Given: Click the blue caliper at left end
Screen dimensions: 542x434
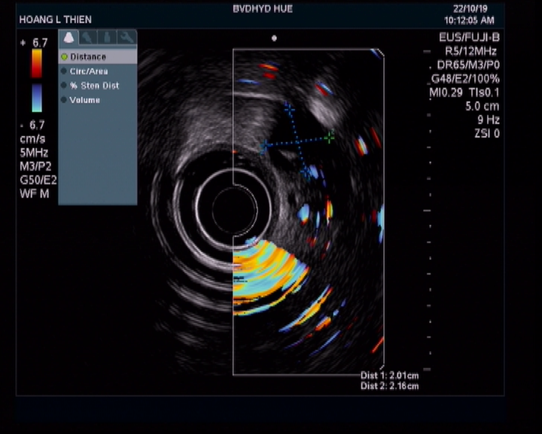Looking at the screenshot, I should tap(264, 146).
